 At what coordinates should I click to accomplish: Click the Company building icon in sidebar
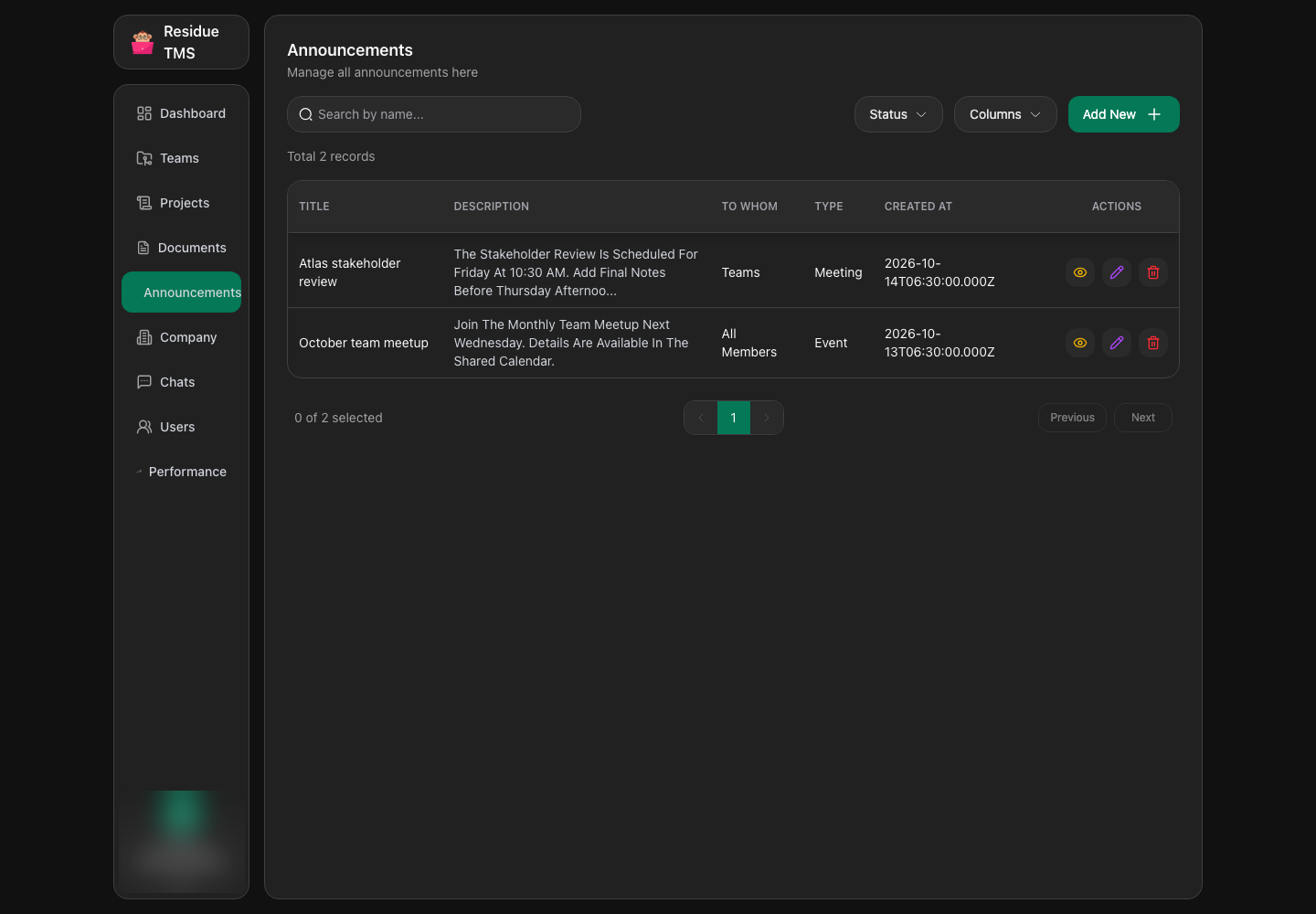tap(144, 337)
